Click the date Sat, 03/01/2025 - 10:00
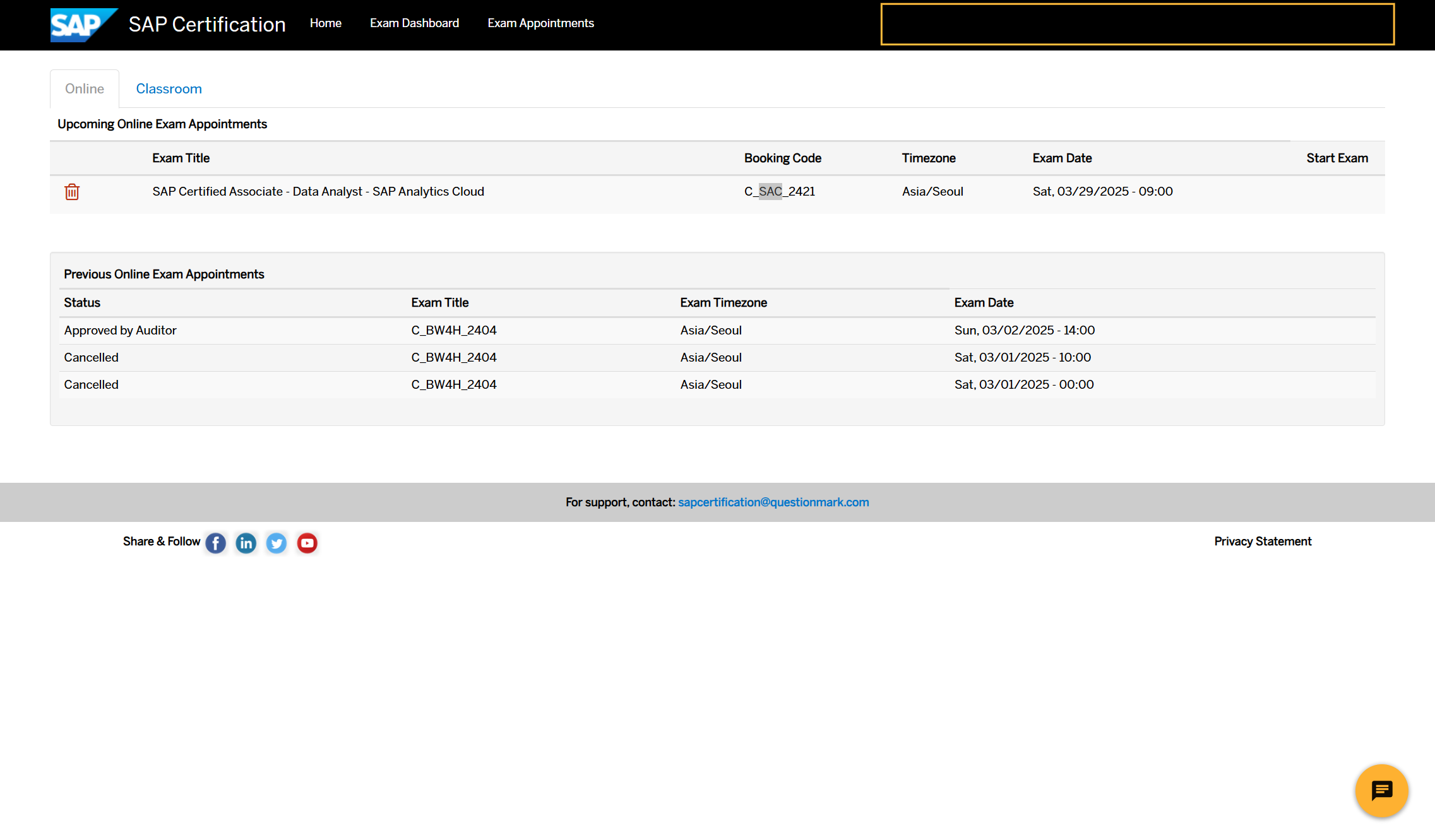 [x=1023, y=357]
